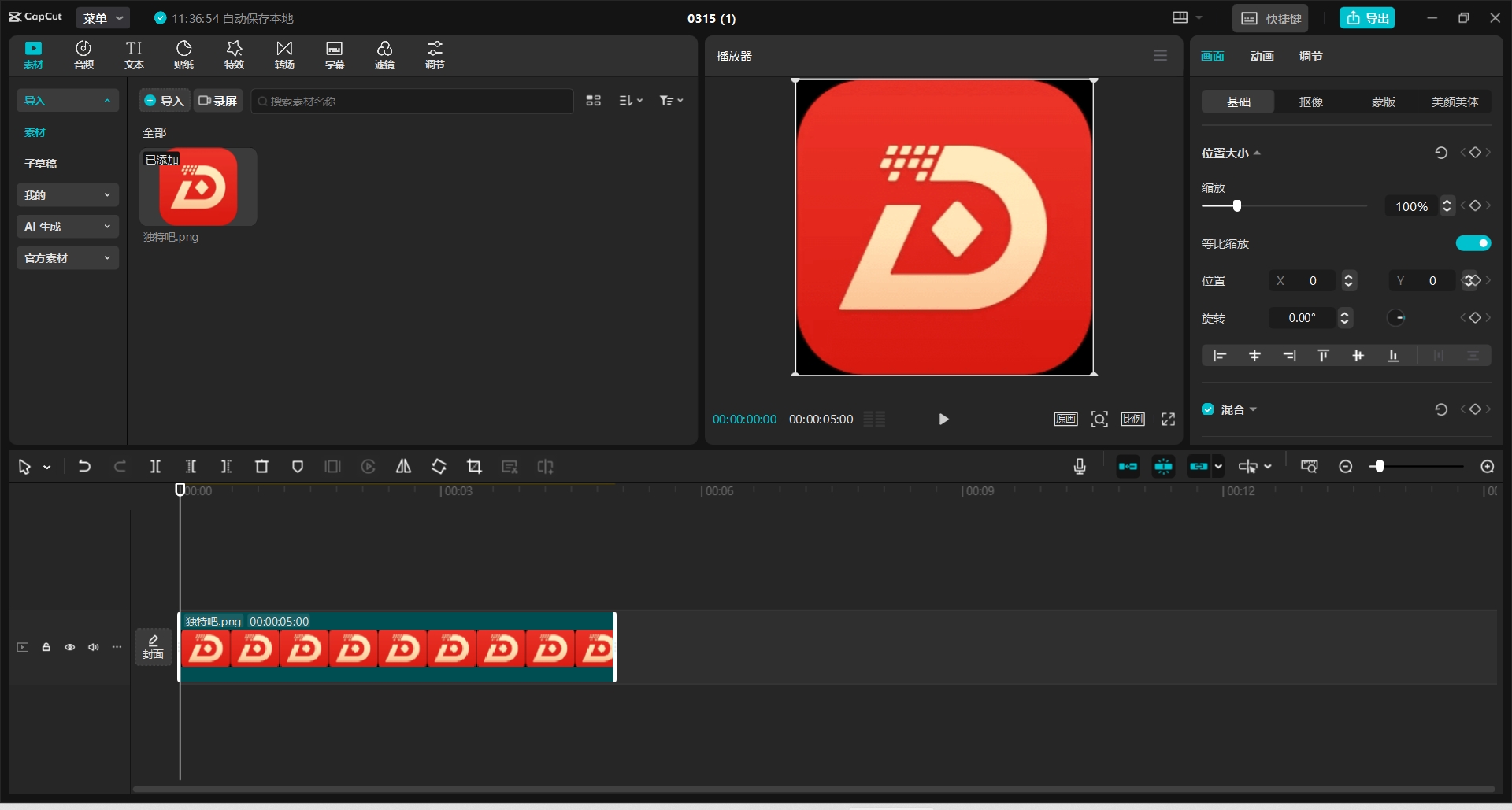Expand the 官方素材 sidebar section
The width and height of the screenshot is (1512, 810).
coord(68,258)
